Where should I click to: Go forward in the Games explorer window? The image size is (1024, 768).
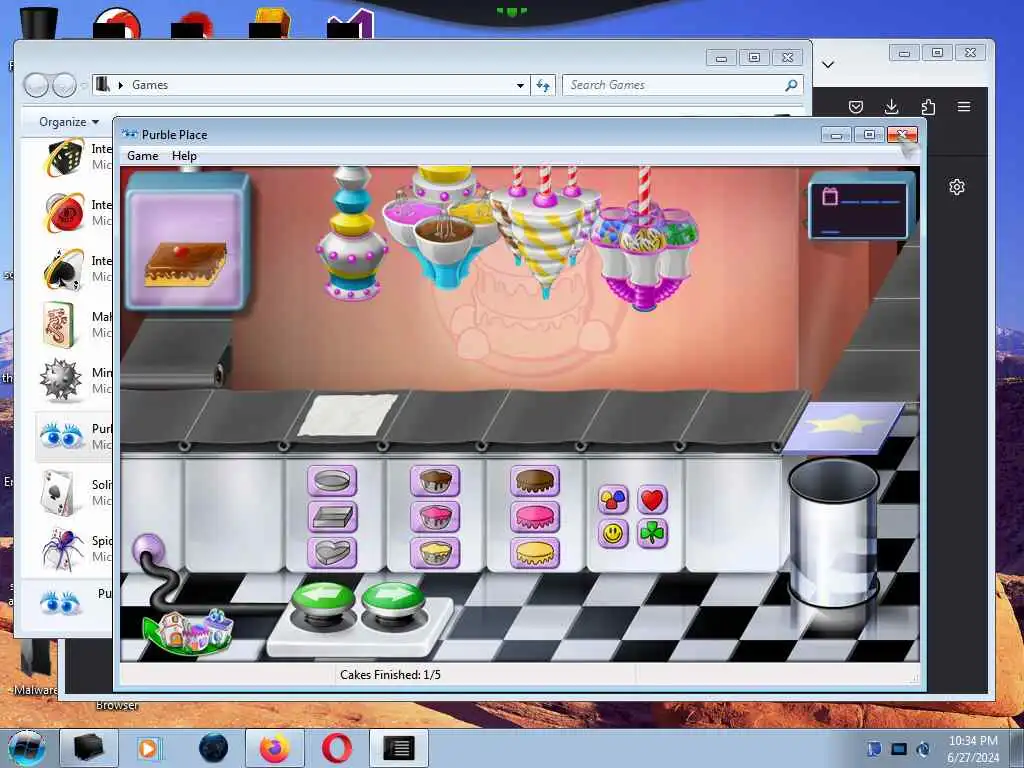64,85
